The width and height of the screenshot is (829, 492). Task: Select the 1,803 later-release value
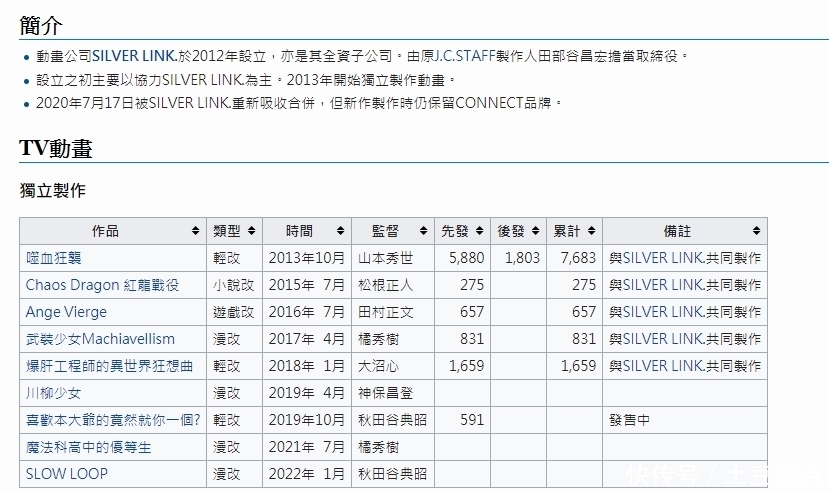click(522, 258)
